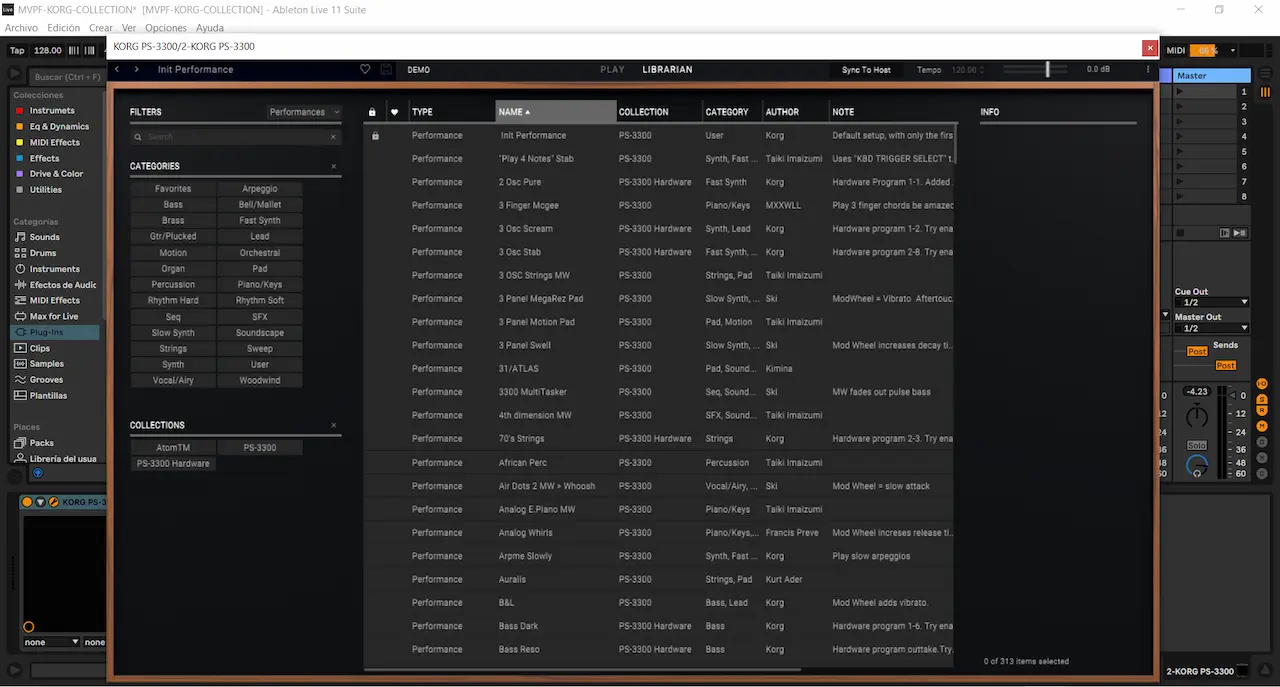1280x687 pixels.
Task: Open Sounds category in Ableton browser
Action: tap(44, 237)
